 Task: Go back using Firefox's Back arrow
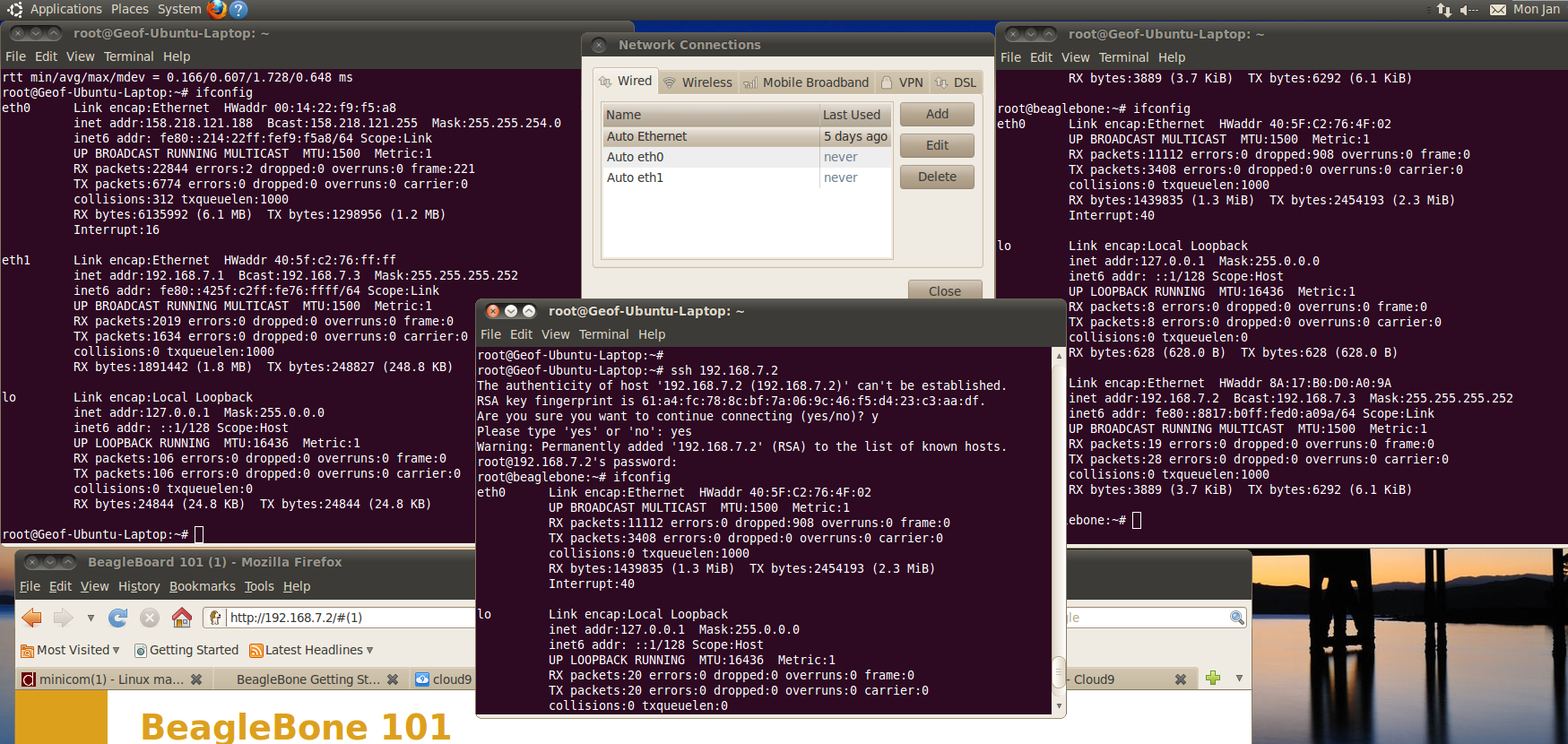click(32, 618)
